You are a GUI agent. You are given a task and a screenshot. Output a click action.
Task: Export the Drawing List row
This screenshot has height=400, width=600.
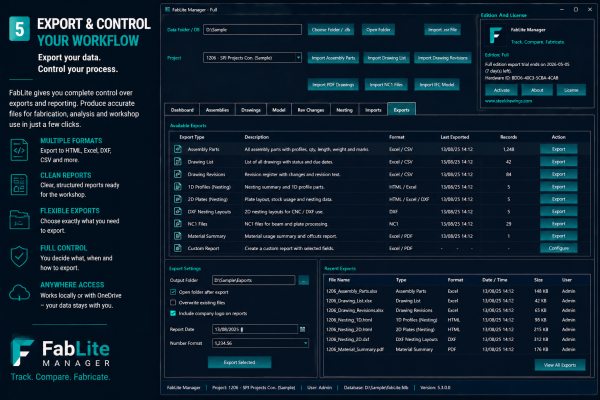(x=558, y=162)
